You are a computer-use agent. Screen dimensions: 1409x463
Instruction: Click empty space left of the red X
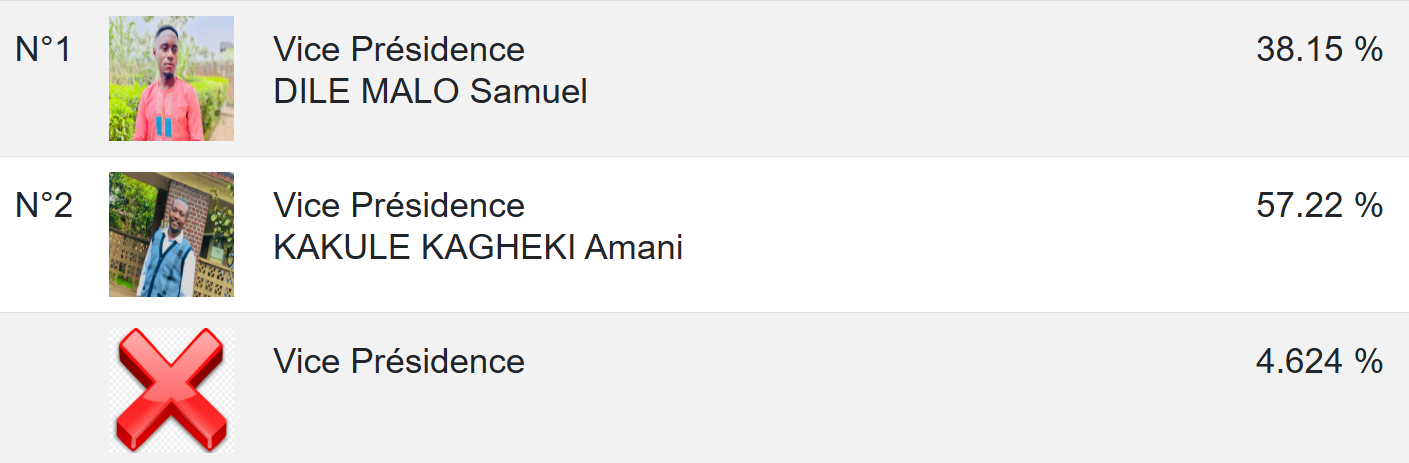pos(50,390)
